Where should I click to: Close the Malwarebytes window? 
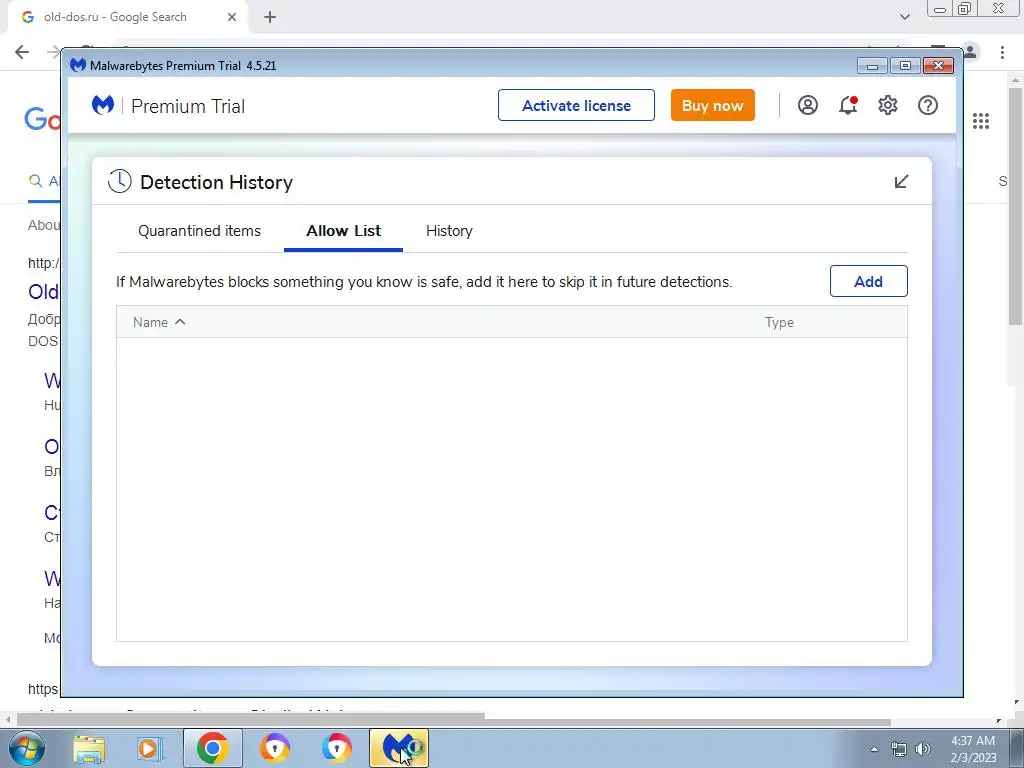pos(938,66)
